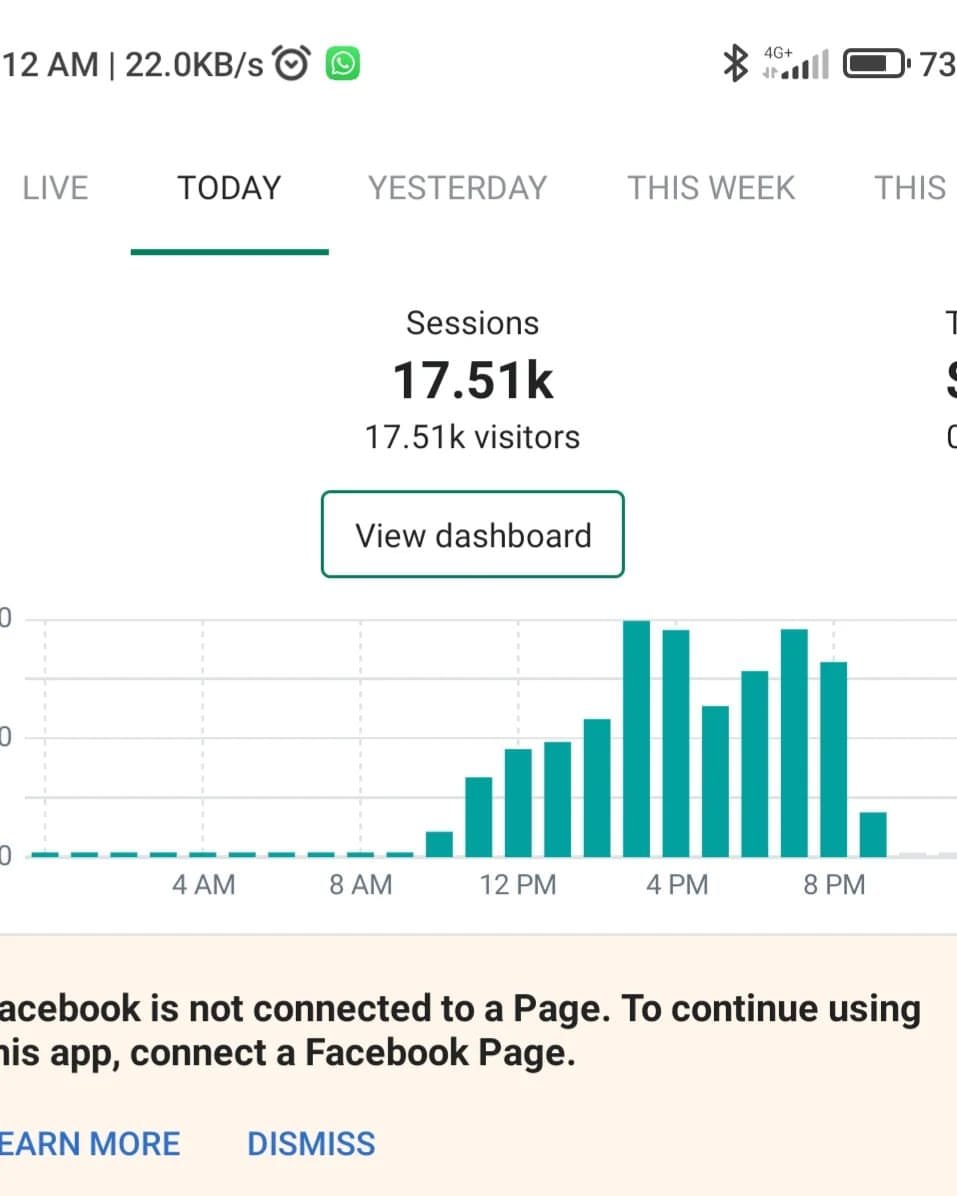Open the YESTERDAY tab

(x=457, y=188)
